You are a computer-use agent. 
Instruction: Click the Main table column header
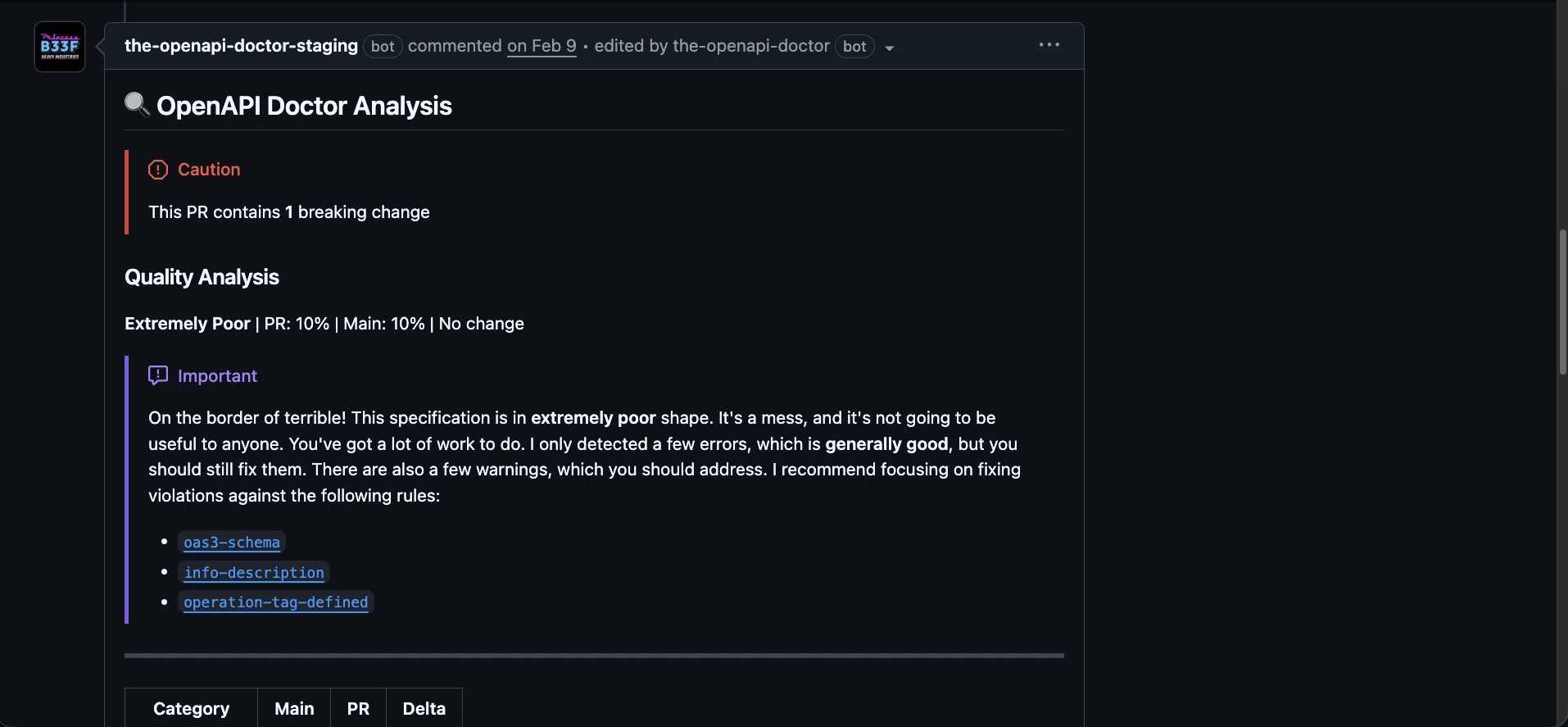click(x=294, y=708)
